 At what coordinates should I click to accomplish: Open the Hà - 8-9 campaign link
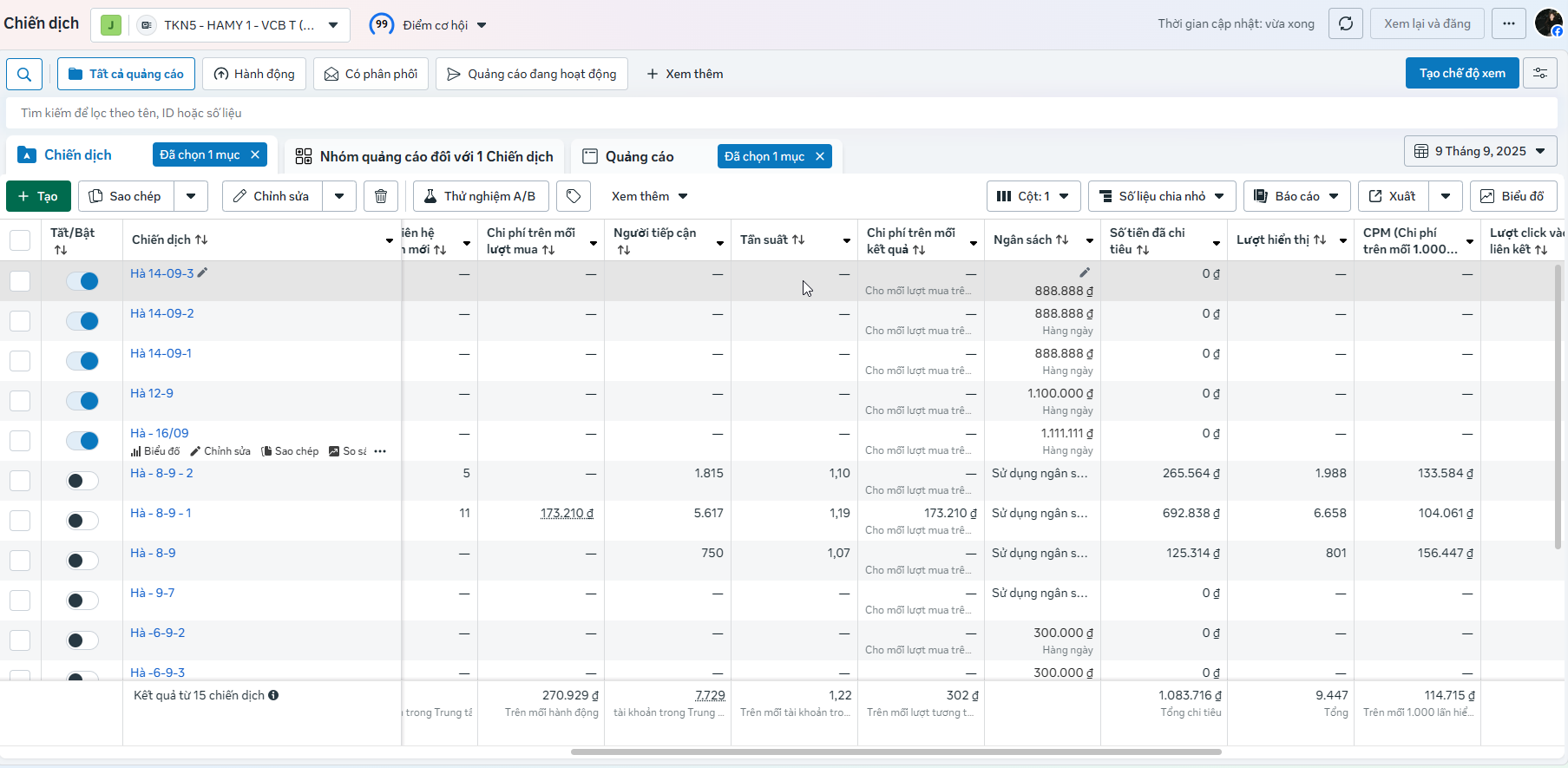pos(153,553)
